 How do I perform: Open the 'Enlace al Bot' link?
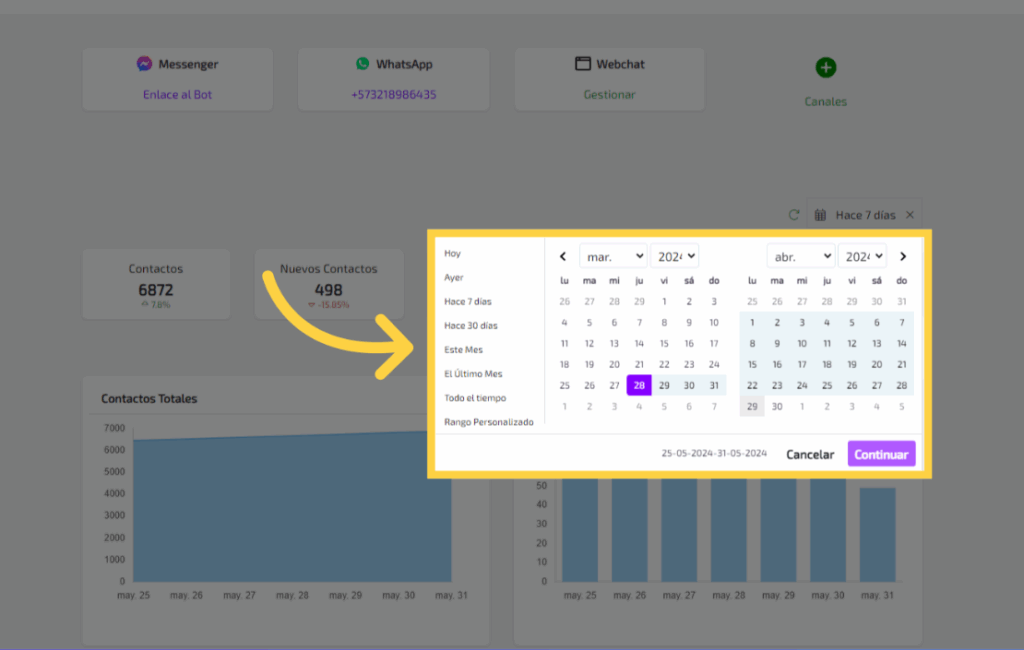[x=177, y=95]
